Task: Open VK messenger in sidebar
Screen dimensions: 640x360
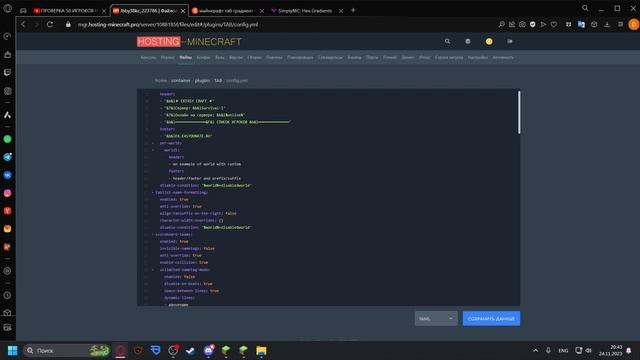Action: [x=7, y=175]
